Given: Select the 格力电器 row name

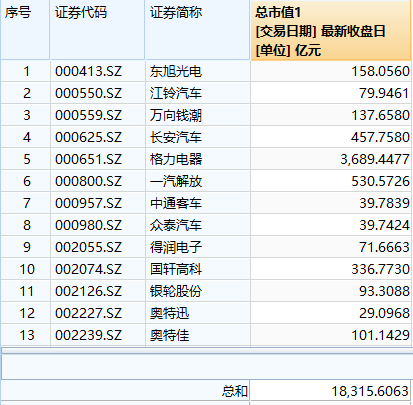Looking at the screenshot, I should [x=198, y=159].
